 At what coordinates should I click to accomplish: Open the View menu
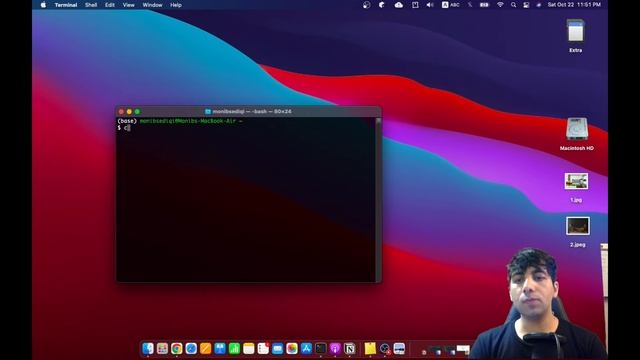pyautogui.click(x=128, y=5)
